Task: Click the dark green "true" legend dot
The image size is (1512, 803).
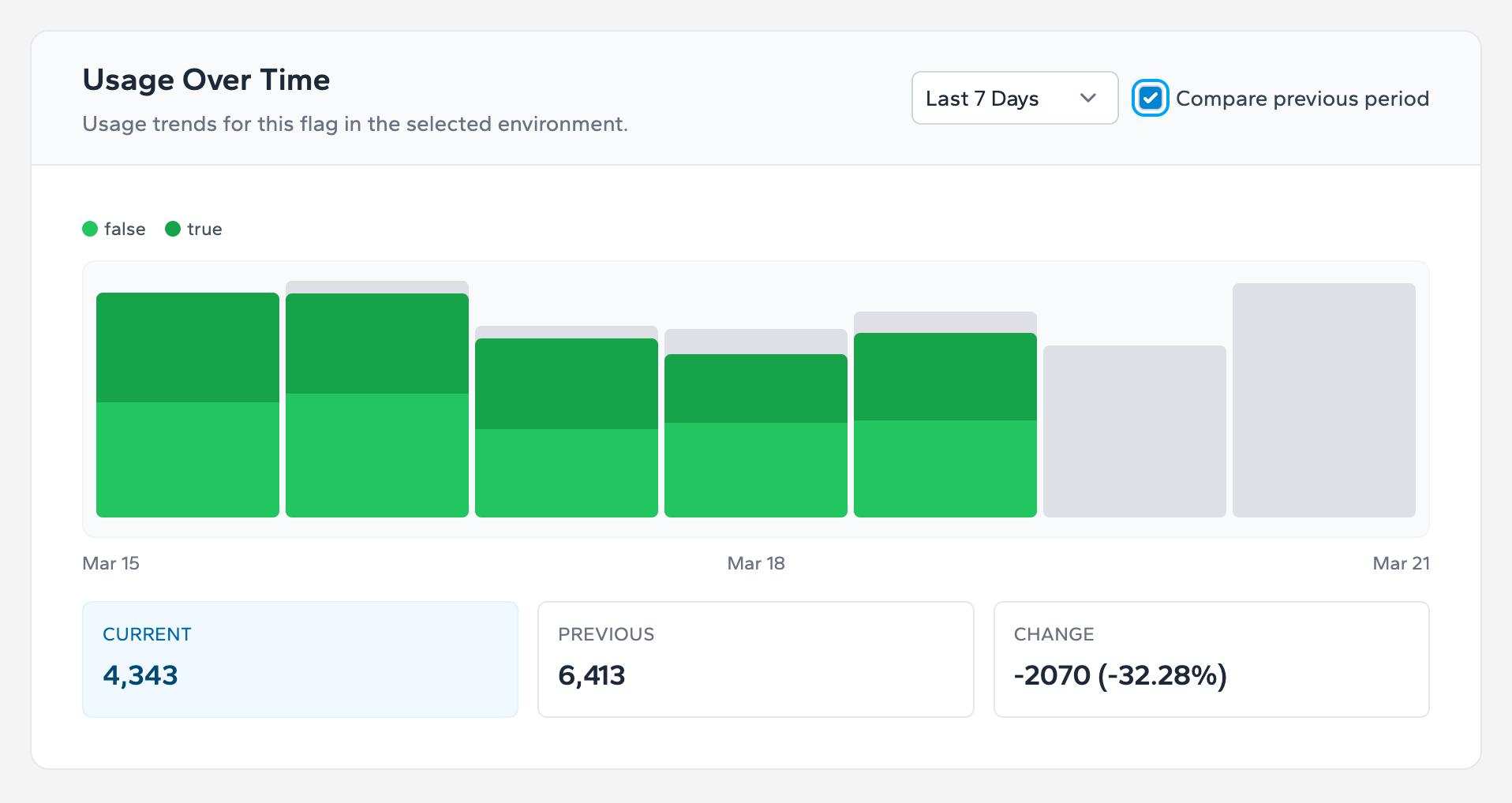Action: click(173, 229)
